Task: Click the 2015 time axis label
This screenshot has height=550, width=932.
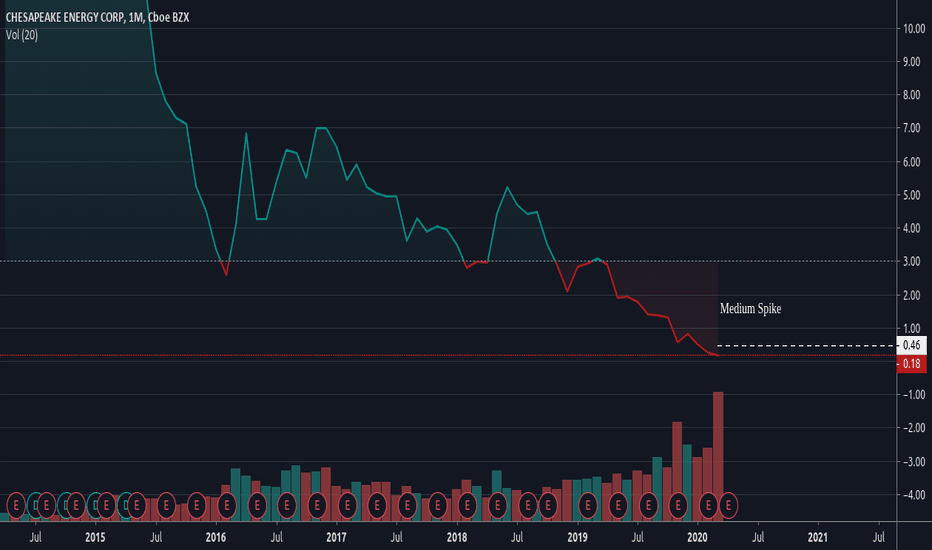Action: [x=95, y=538]
